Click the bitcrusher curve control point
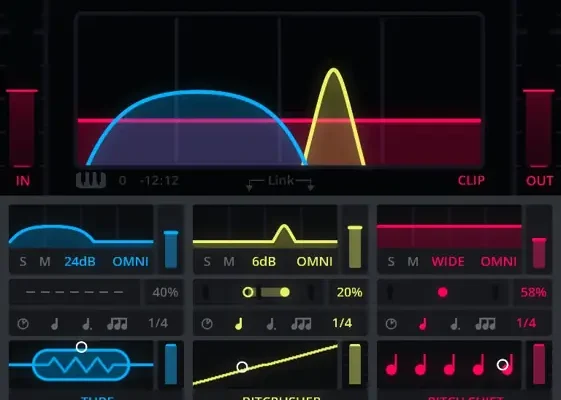This screenshot has height=400, width=561. 242,367
